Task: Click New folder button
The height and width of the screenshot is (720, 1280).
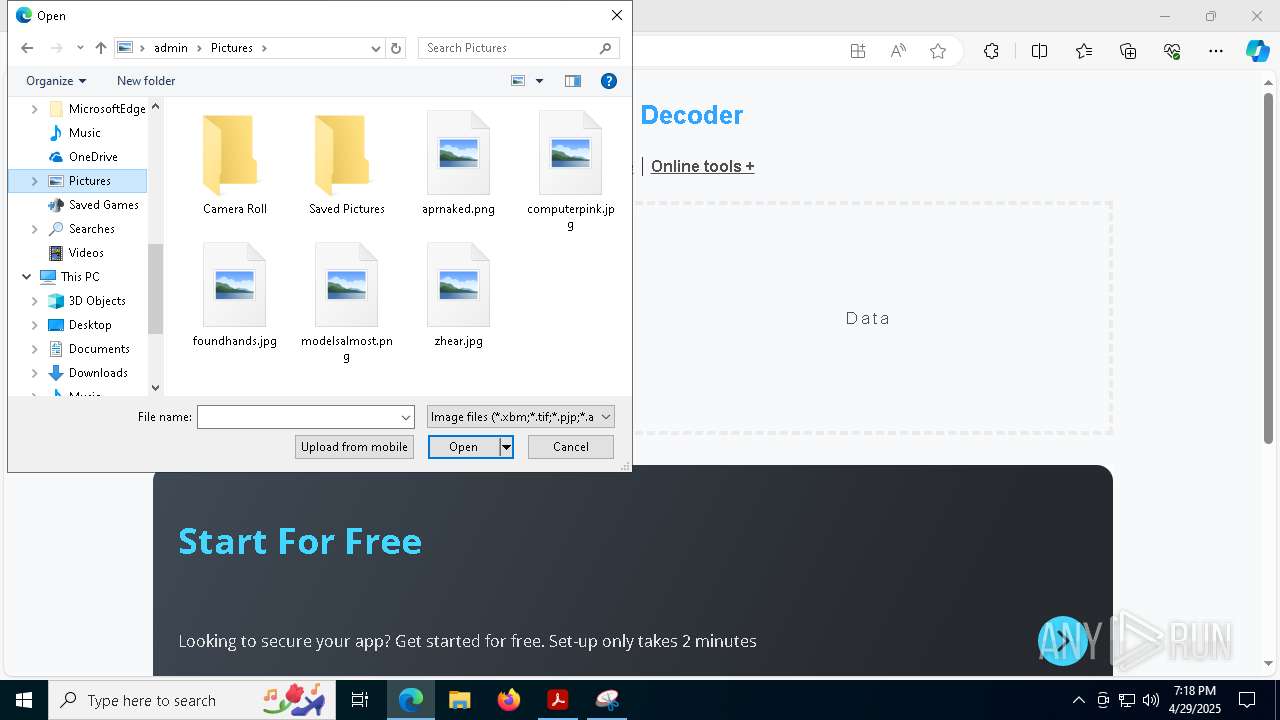Action: [x=146, y=81]
